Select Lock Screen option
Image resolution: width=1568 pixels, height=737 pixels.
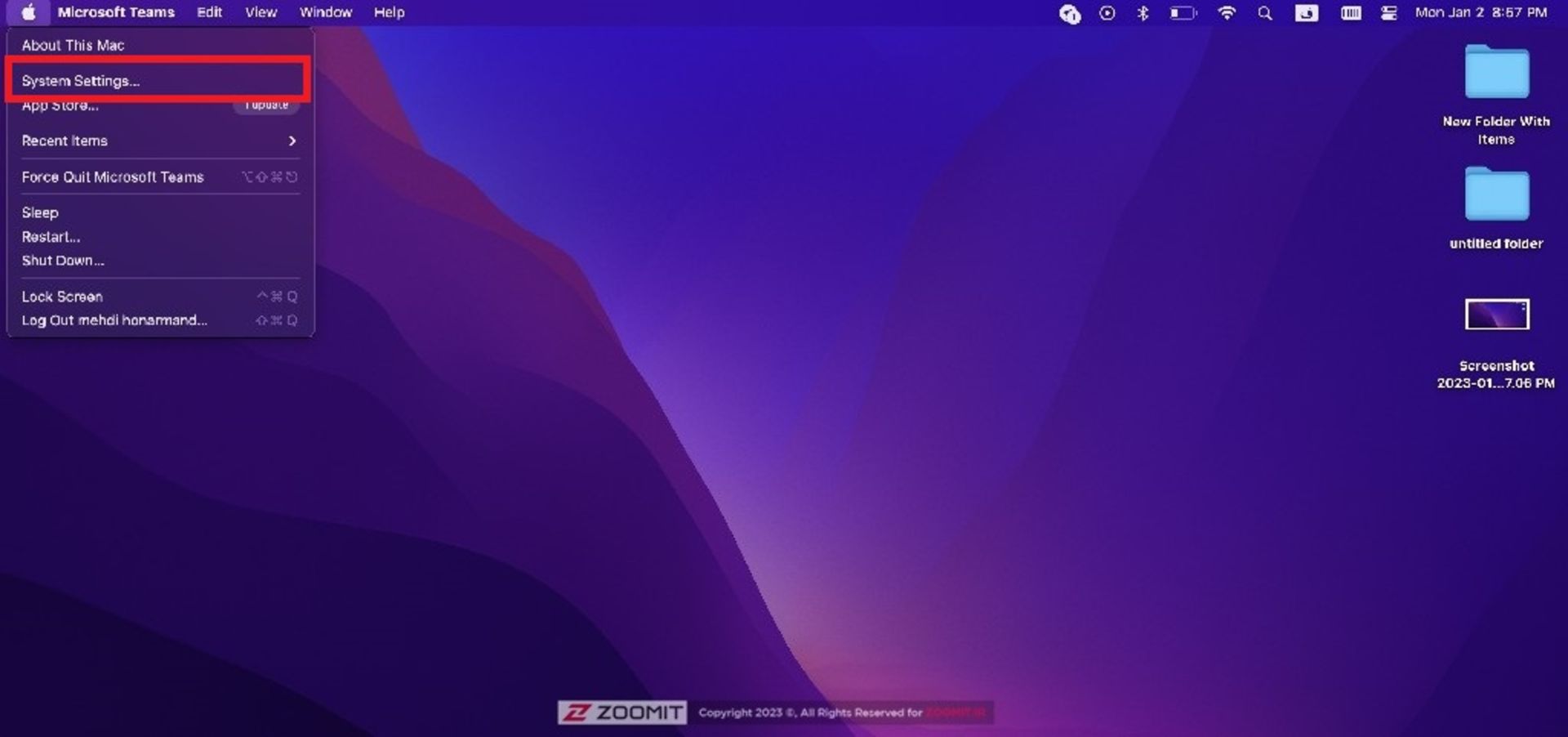point(159,297)
